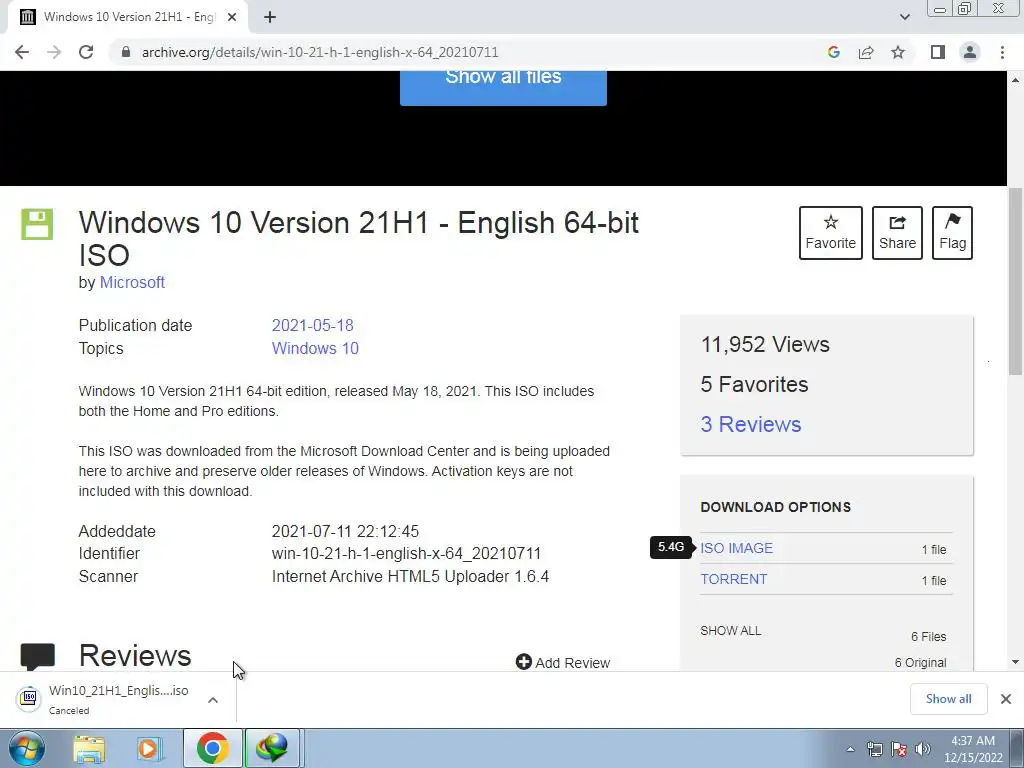Open Windows Explorer from taskbar
The image size is (1024, 768).
[89, 748]
